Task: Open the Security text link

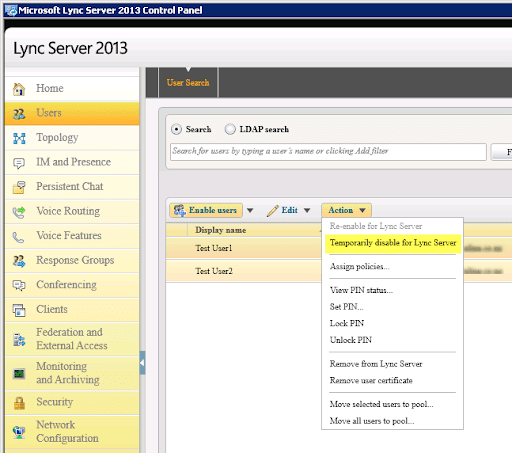Action: click(x=55, y=402)
